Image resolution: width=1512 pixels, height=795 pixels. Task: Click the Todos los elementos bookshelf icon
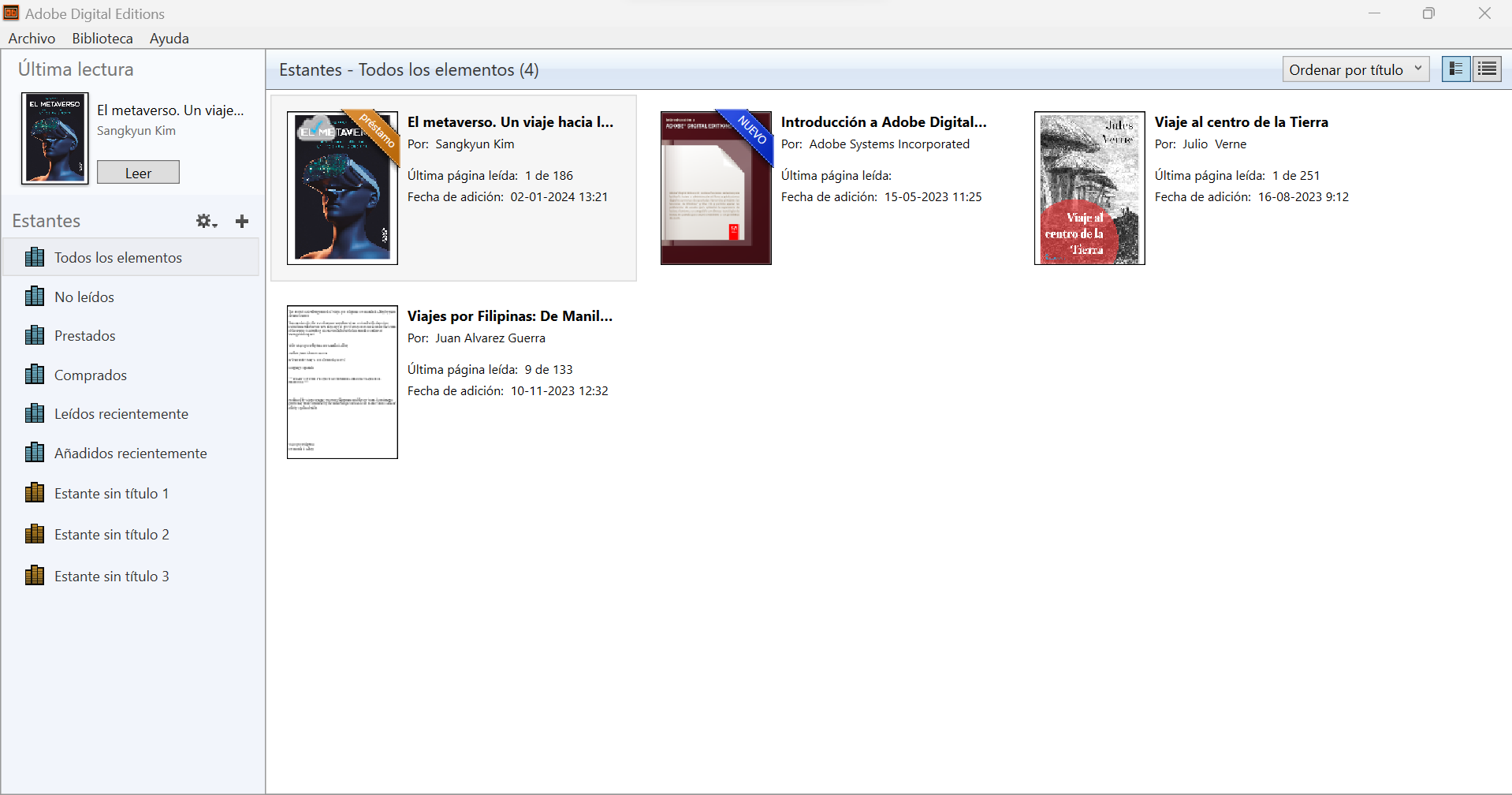[x=35, y=257]
